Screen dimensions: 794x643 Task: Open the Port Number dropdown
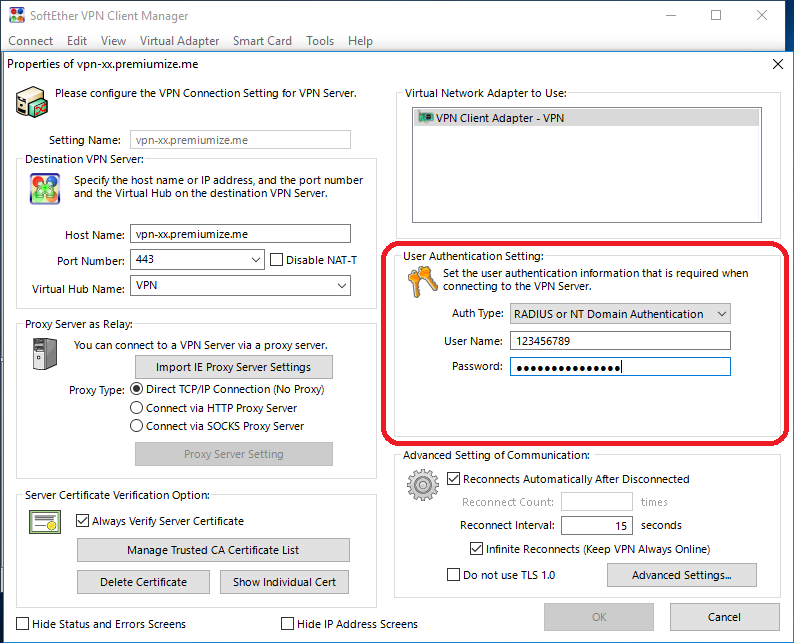[256, 260]
